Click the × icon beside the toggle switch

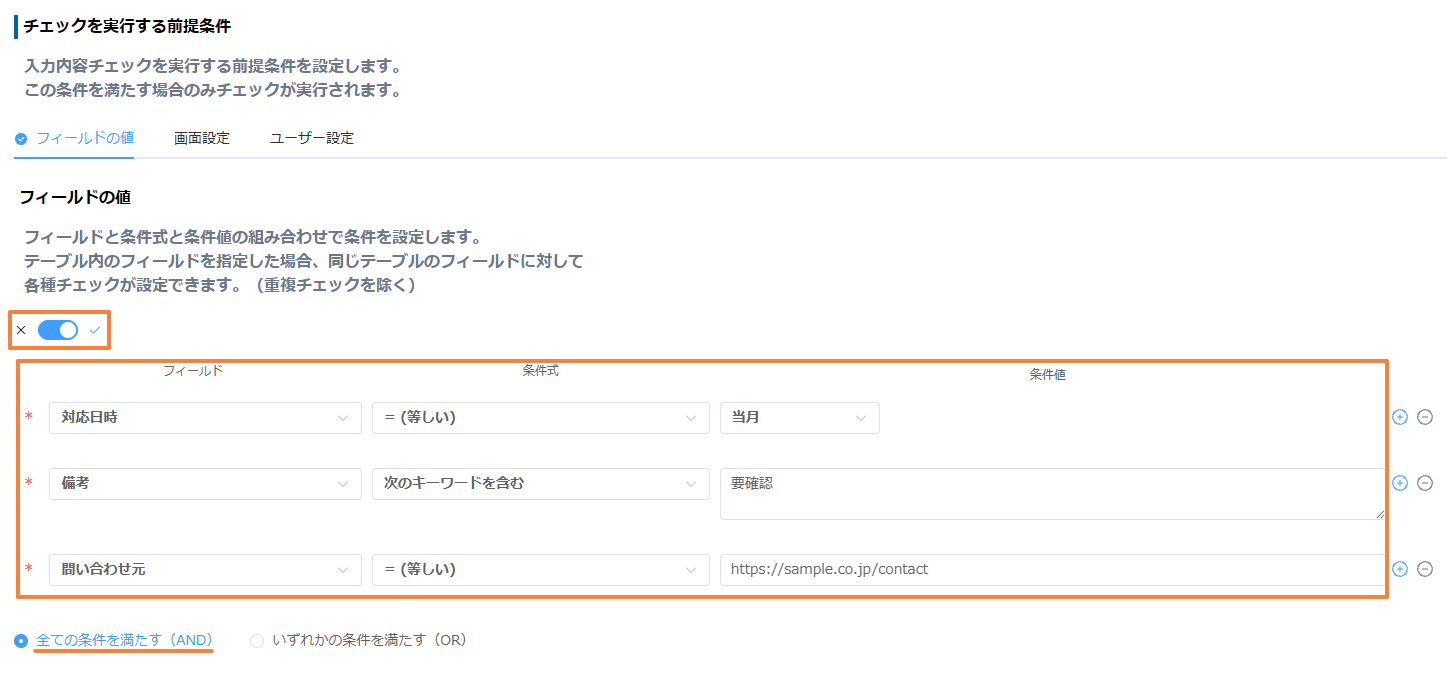coord(21,330)
